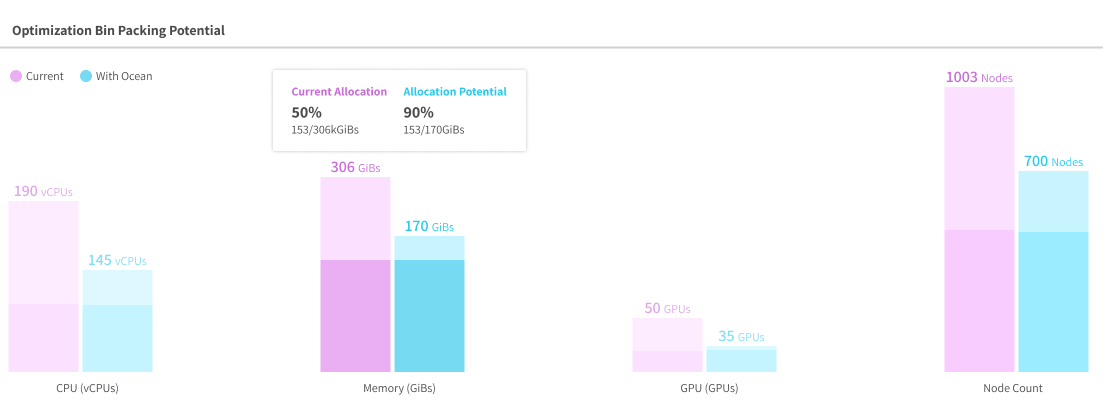The image size is (1110, 417).
Task: Select the With Ocean CPU bar under 145 vCPUs
Action: point(117,320)
